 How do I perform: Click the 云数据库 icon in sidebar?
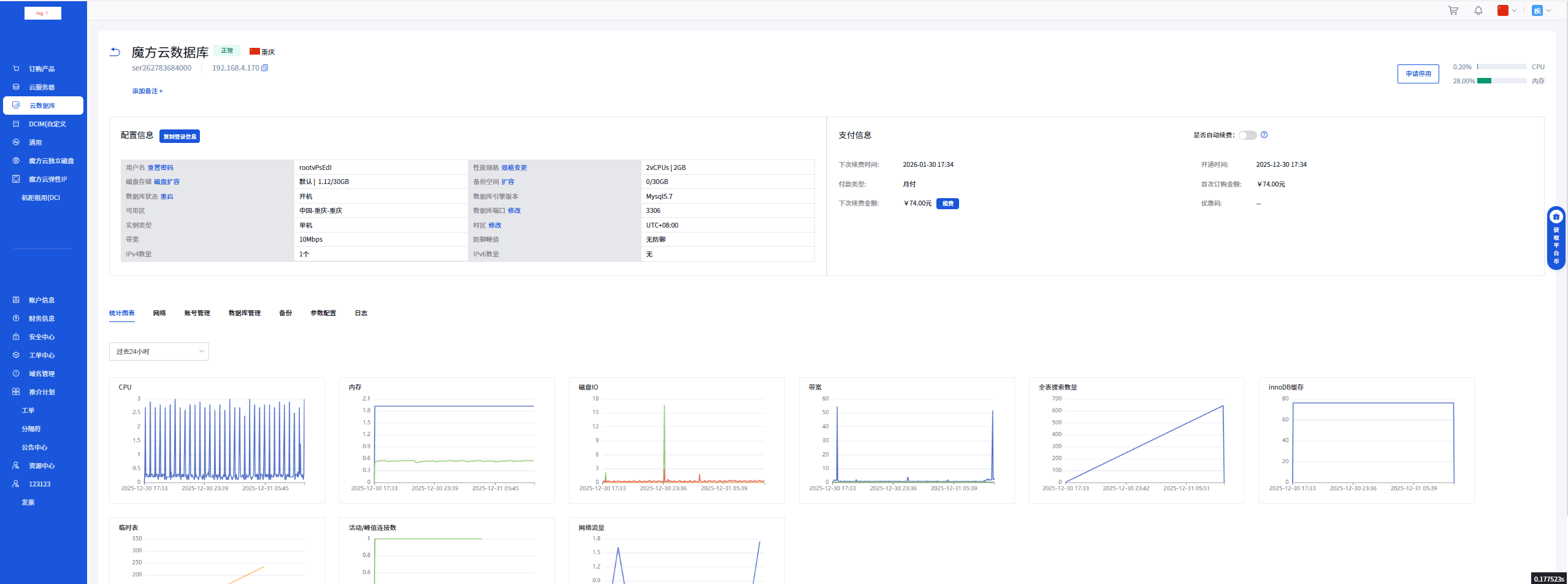coord(16,106)
